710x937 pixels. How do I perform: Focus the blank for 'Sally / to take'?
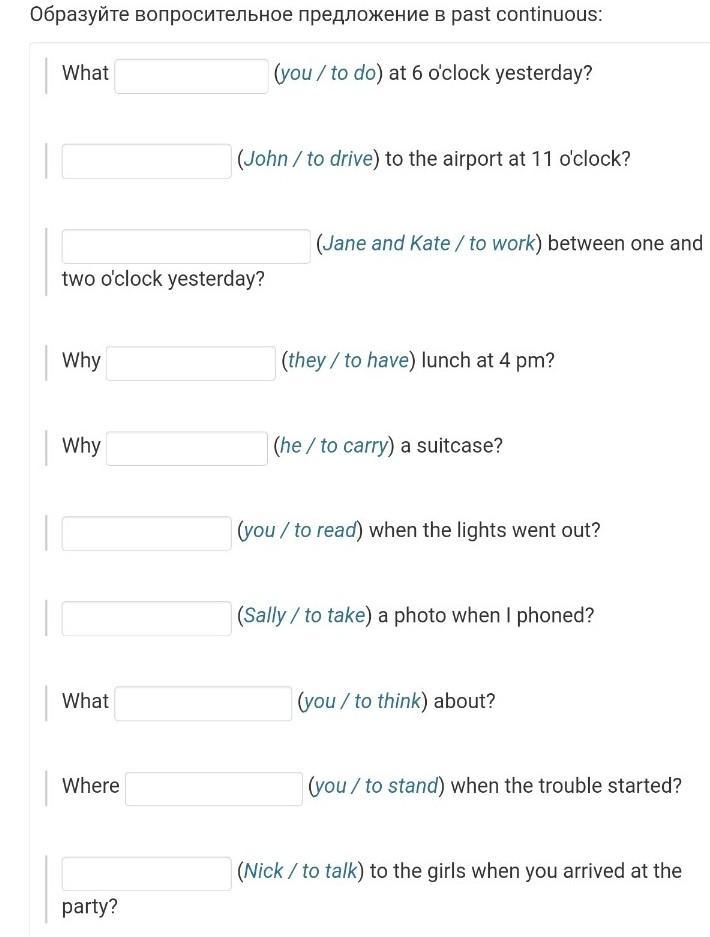click(x=146, y=618)
